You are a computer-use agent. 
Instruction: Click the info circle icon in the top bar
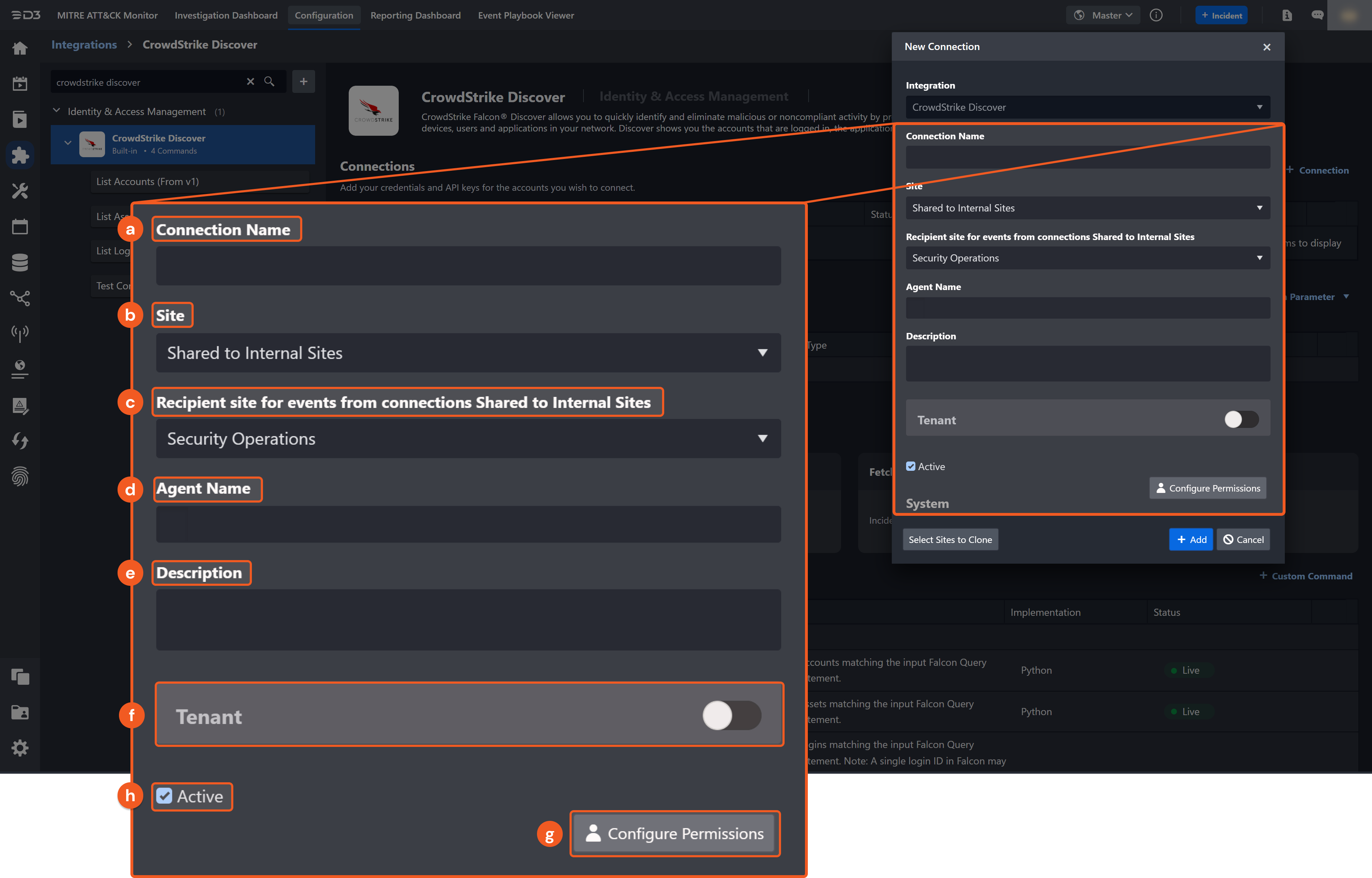[x=1156, y=15]
